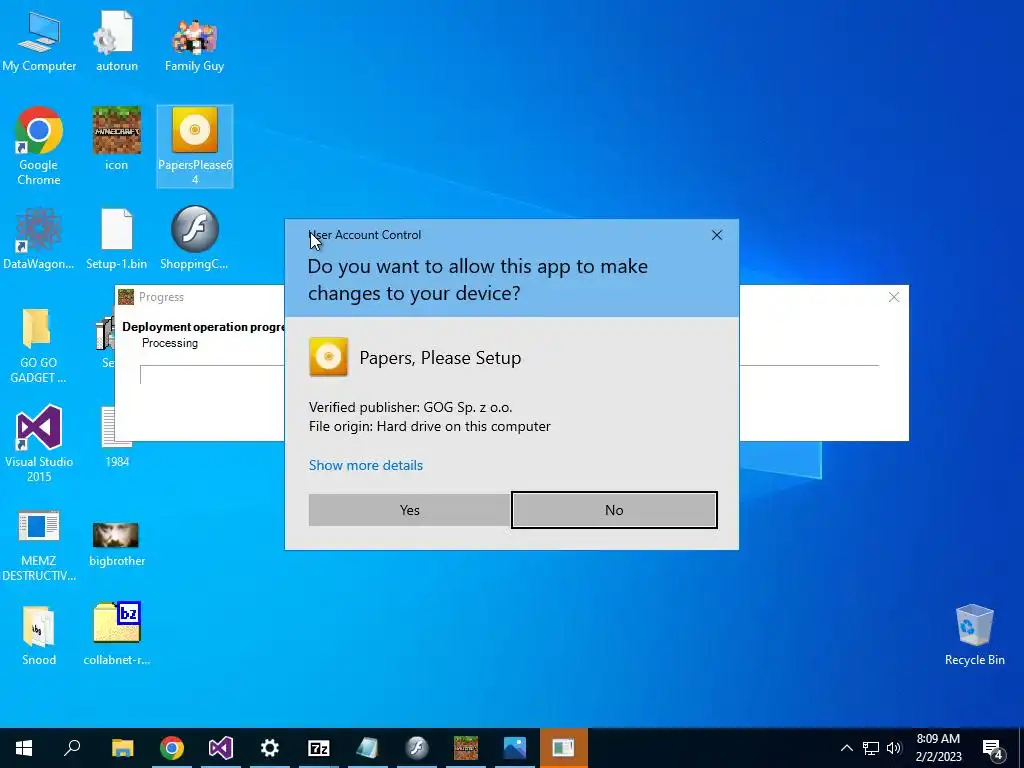Screen dimensions: 1024x768
Task: Open the taskbar search magnifier
Action: [72, 748]
